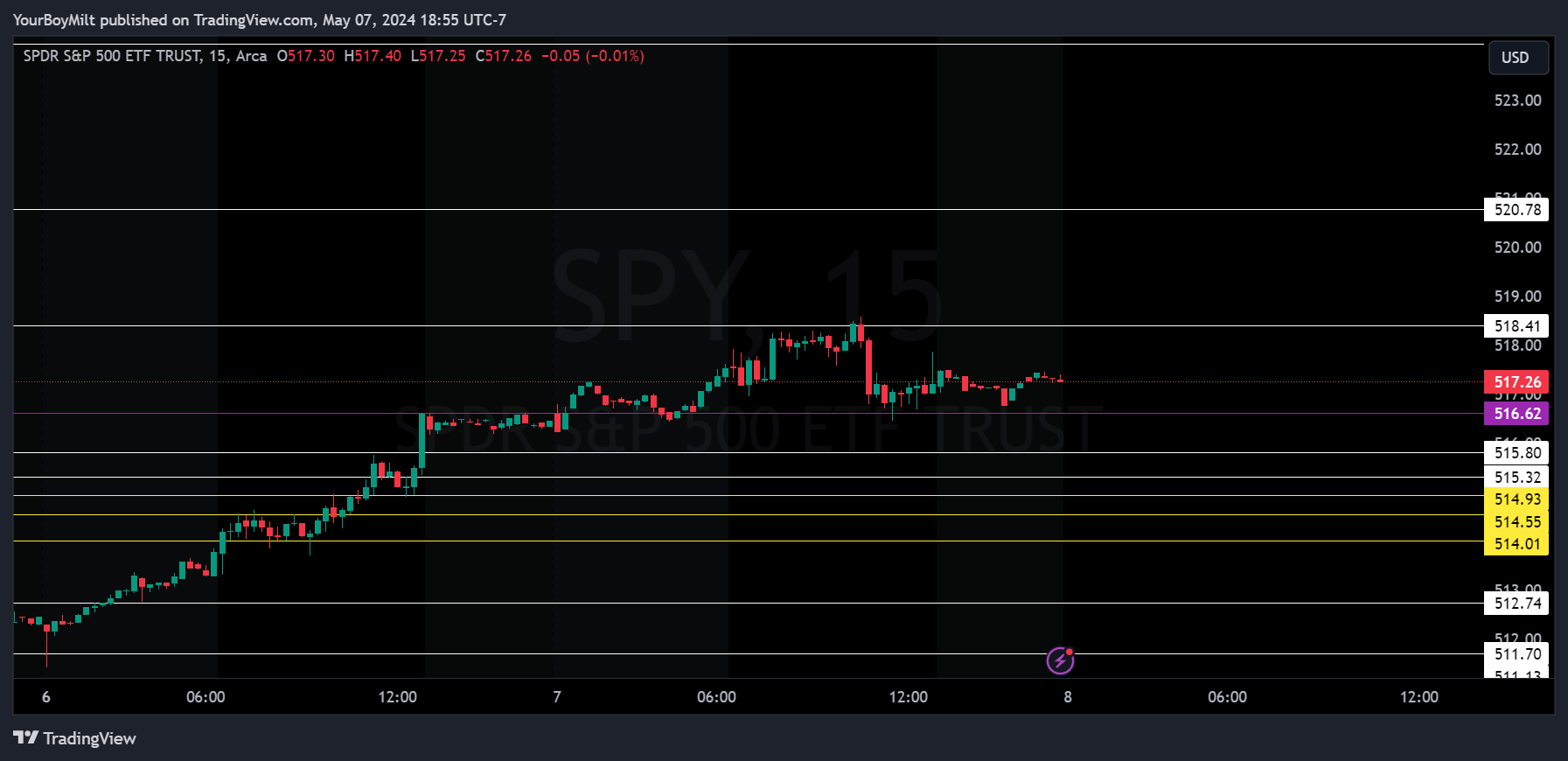Click the 519.00 price axis value
This screenshot has width=1568, height=761.
(x=1517, y=297)
